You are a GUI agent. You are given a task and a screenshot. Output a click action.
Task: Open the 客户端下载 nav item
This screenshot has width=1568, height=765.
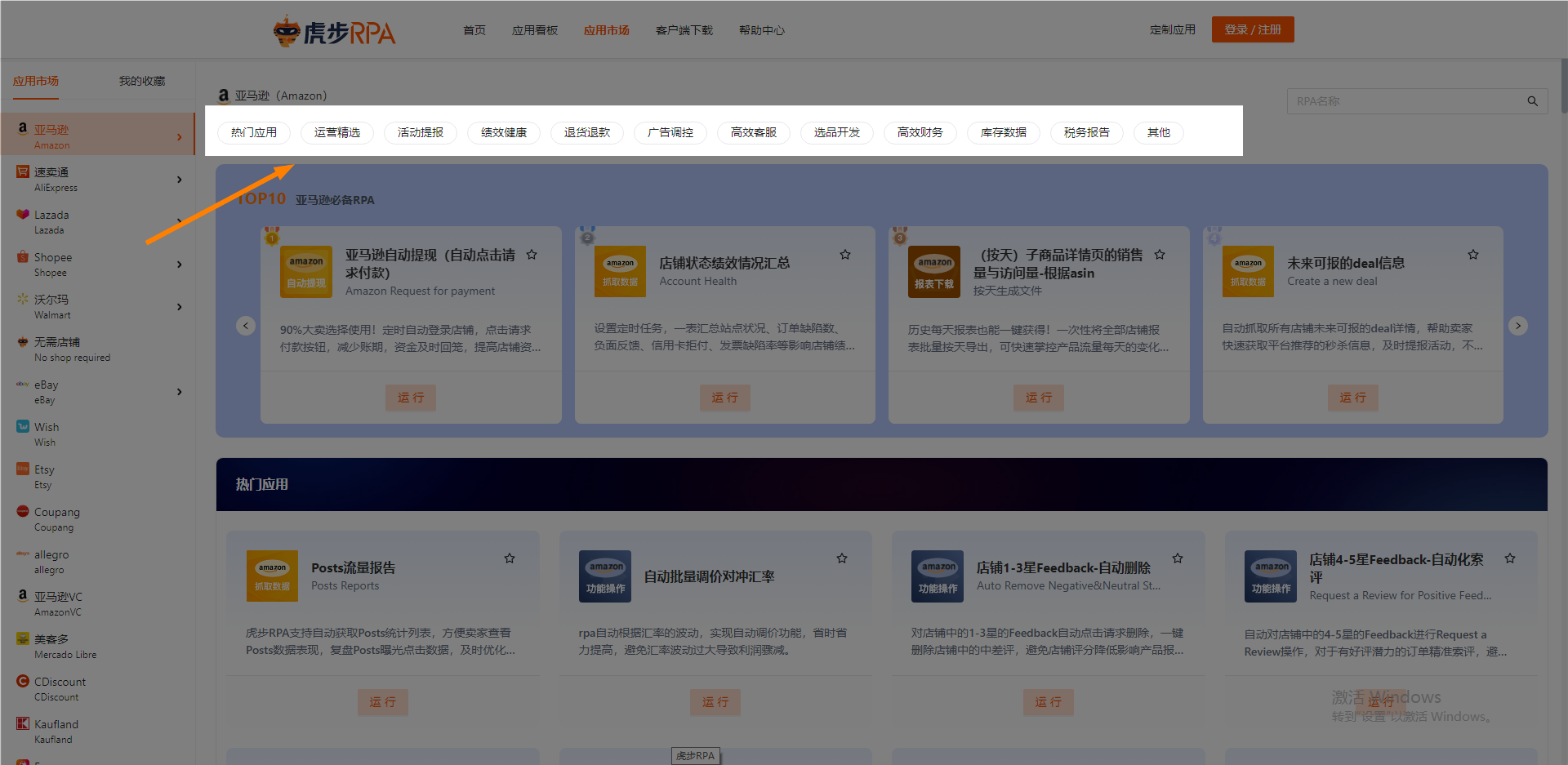click(x=684, y=30)
